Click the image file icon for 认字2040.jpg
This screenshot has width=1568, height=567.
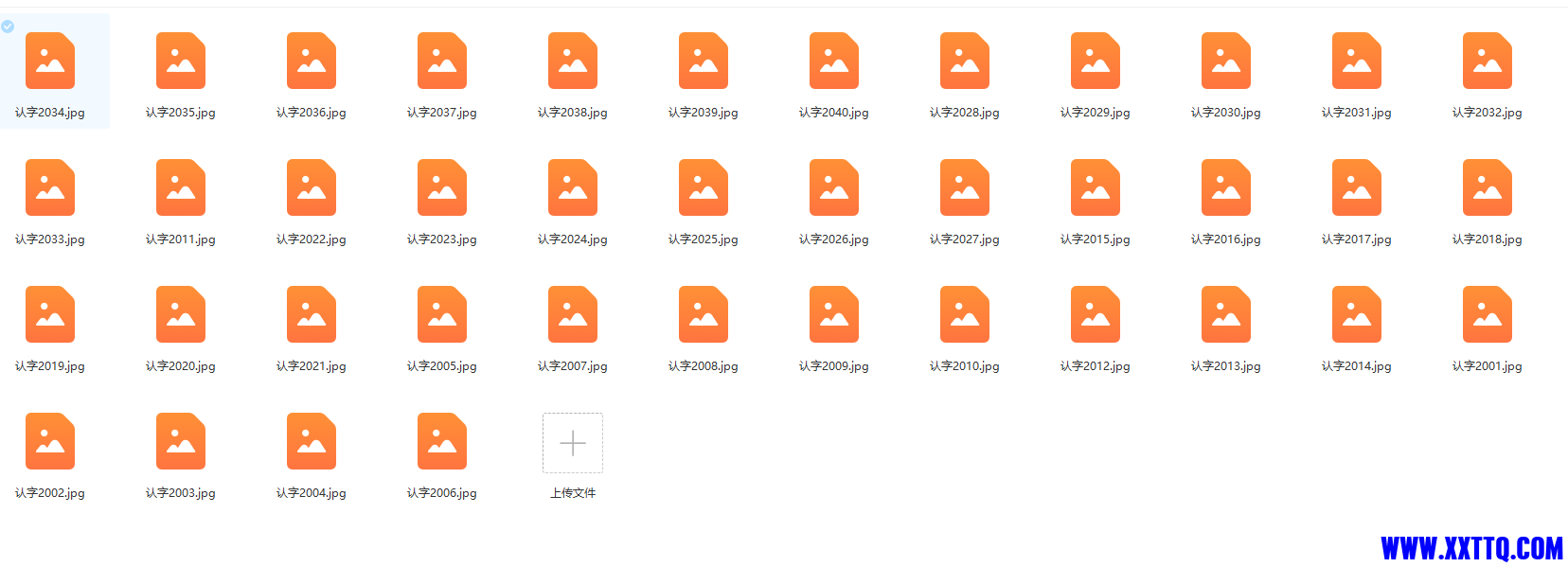pyautogui.click(x=834, y=61)
